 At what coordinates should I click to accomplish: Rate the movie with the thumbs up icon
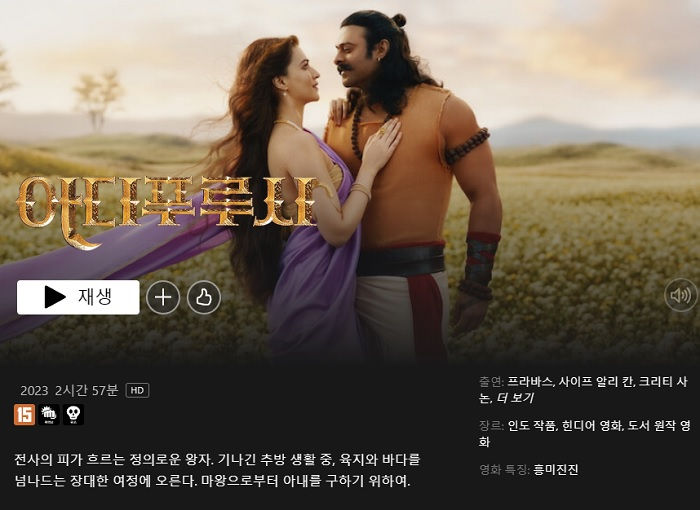(x=204, y=297)
